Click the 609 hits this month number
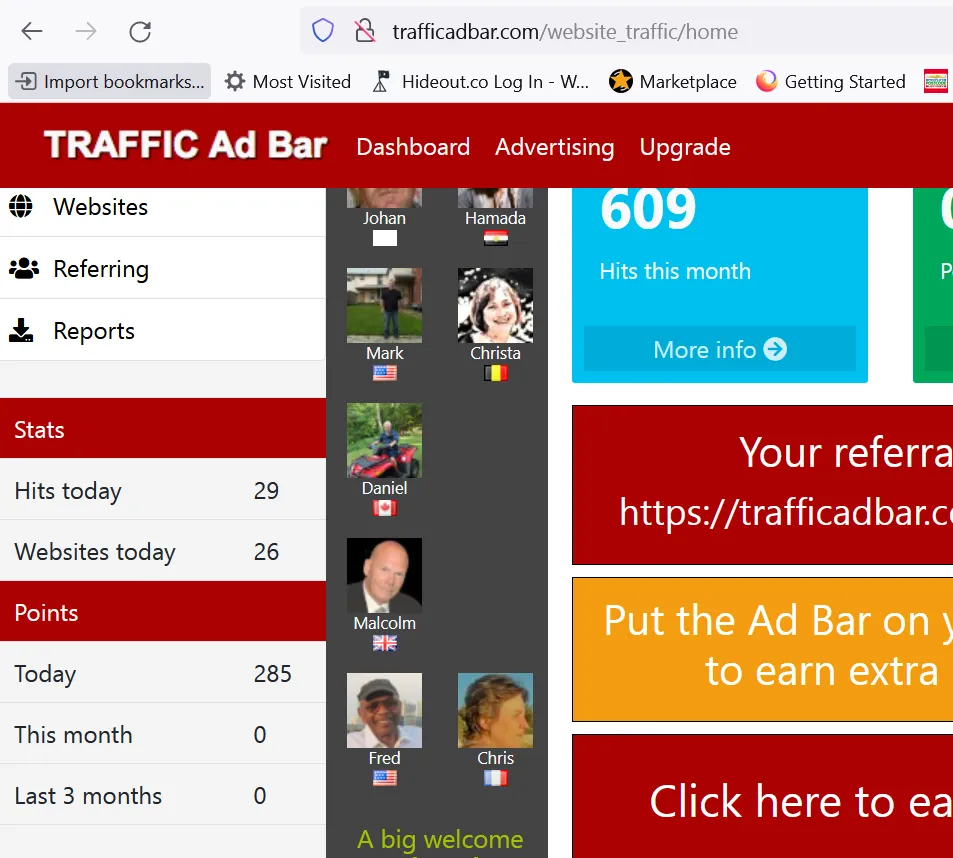Image resolution: width=953 pixels, height=858 pixels. 648,208
